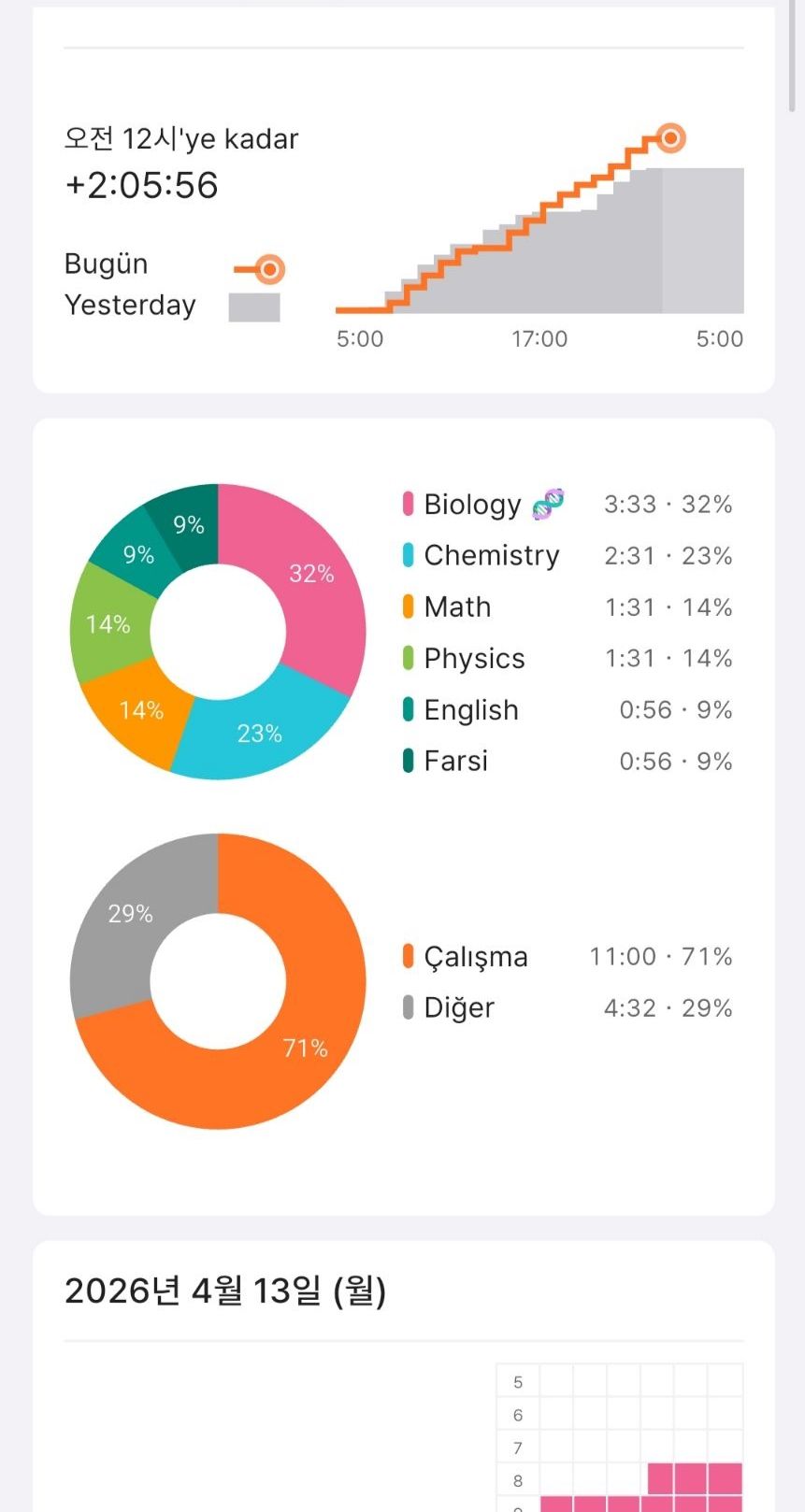Click the pink timetable block at hour 8
The image size is (805, 1512).
tap(693, 1479)
